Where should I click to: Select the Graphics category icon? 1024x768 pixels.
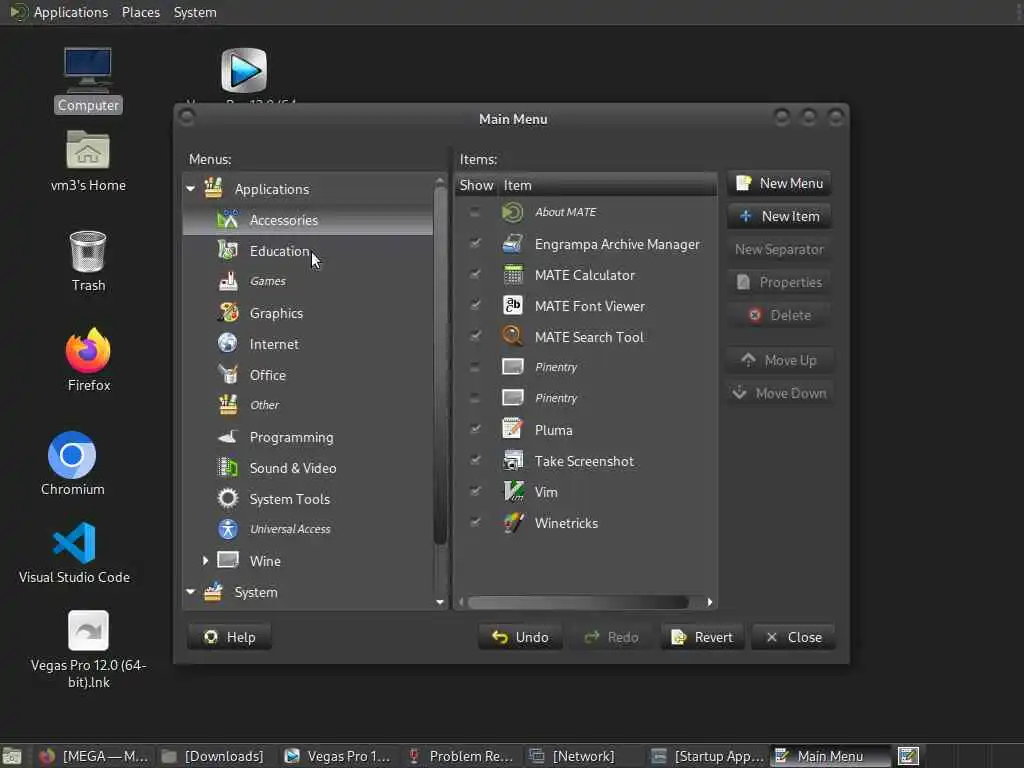pos(227,313)
